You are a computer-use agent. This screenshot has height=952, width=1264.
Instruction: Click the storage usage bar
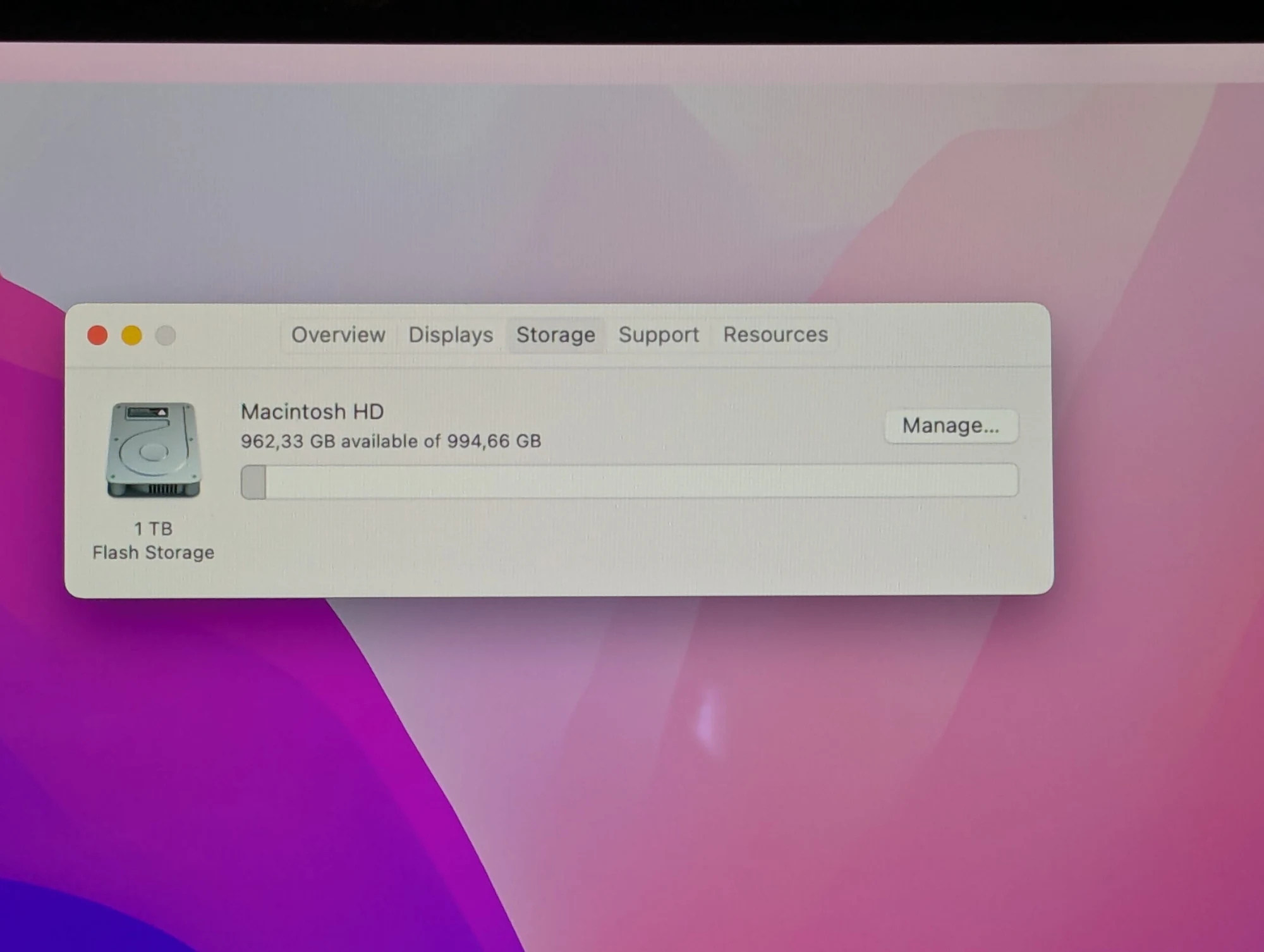[x=629, y=481]
